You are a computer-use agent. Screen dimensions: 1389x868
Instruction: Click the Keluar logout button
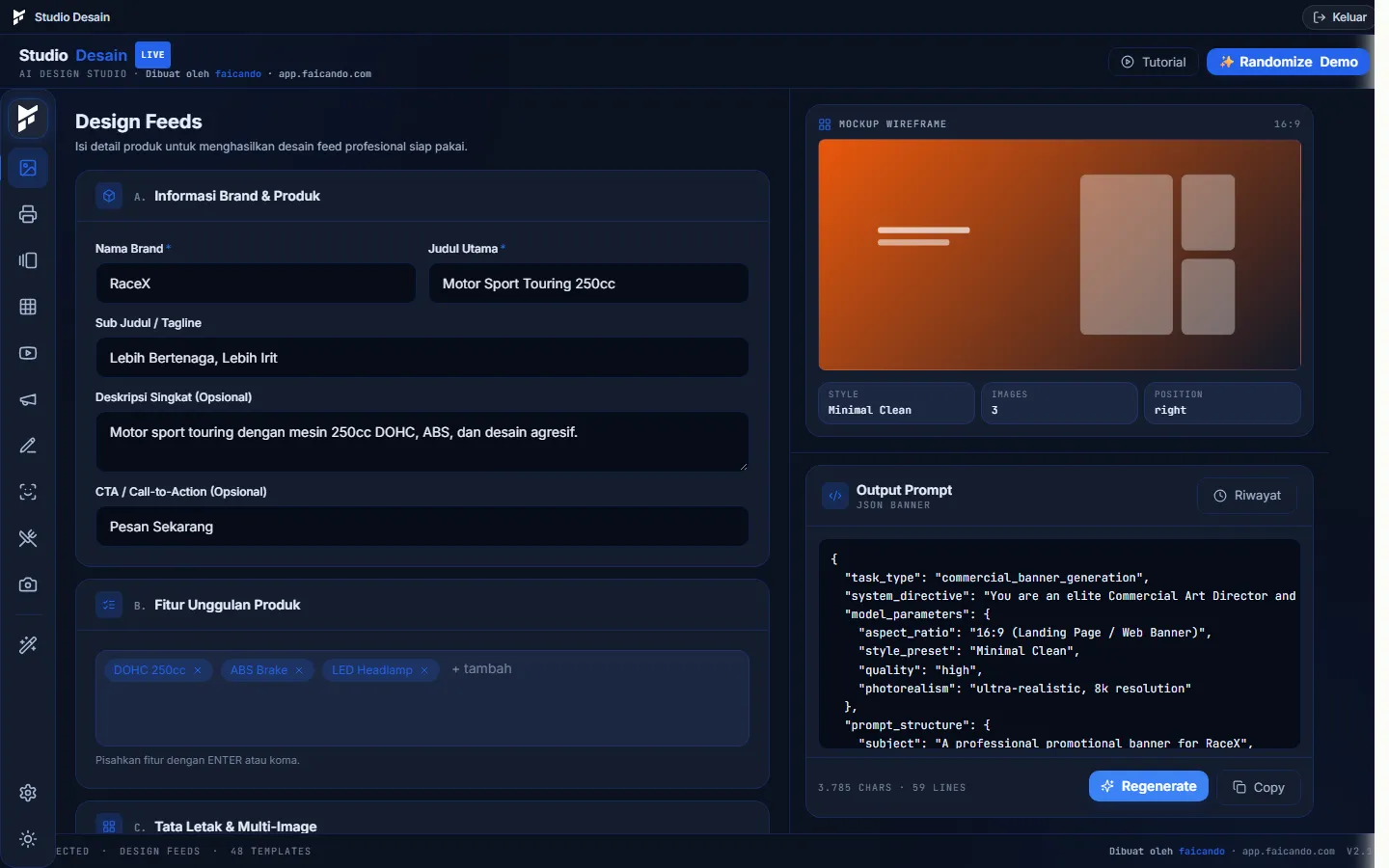point(1340,17)
